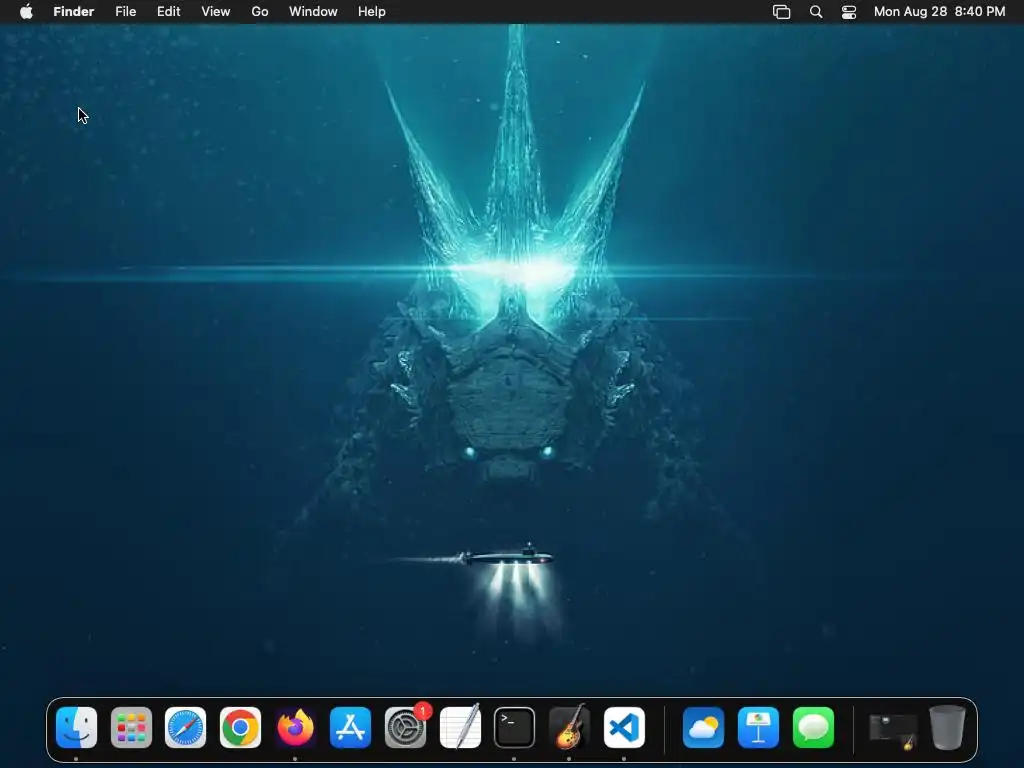Launch GarageBand guitar icon
1024x768 pixels.
pyautogui.click(x=569, y=727)
